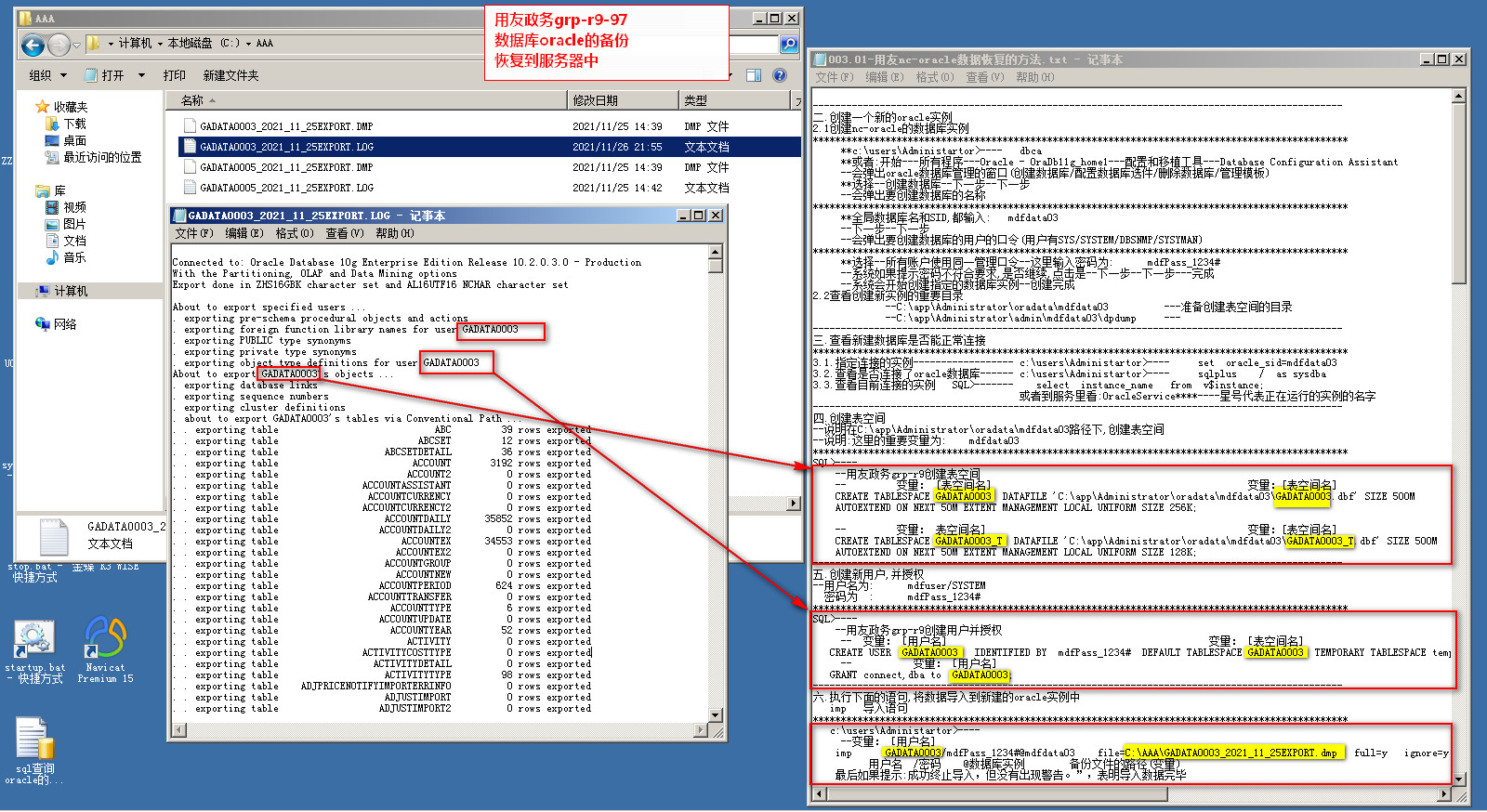Image resolution: width=1487 pixels, height=812 pixels.
Task: Click down arrow of LOG notepad vertical scrollbar
Action: (x=715, y=715)
